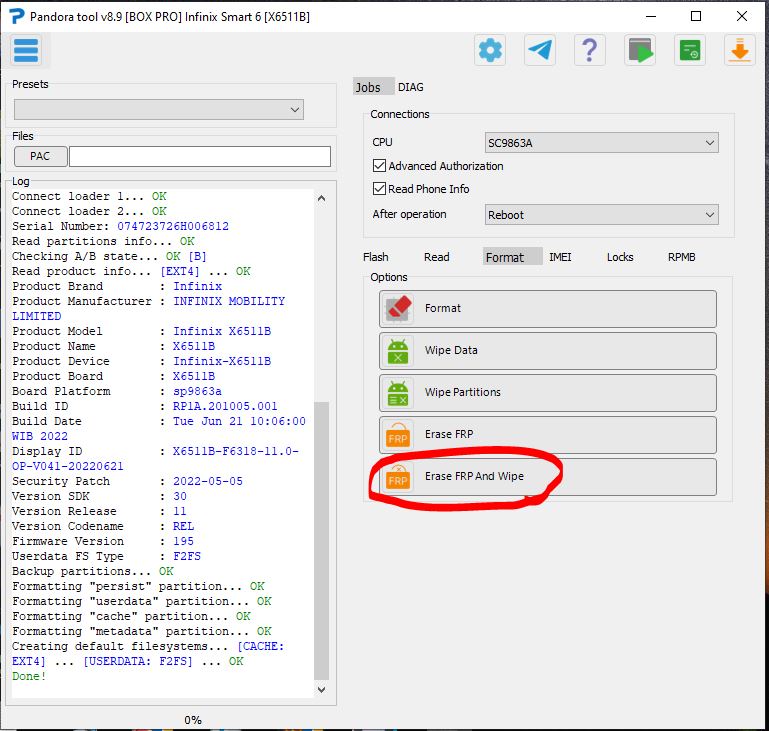The height and width of the screenshot is (731, 769).
Task: Click the 'Infinix X6511B' product model value
Action: coord(222,331)
